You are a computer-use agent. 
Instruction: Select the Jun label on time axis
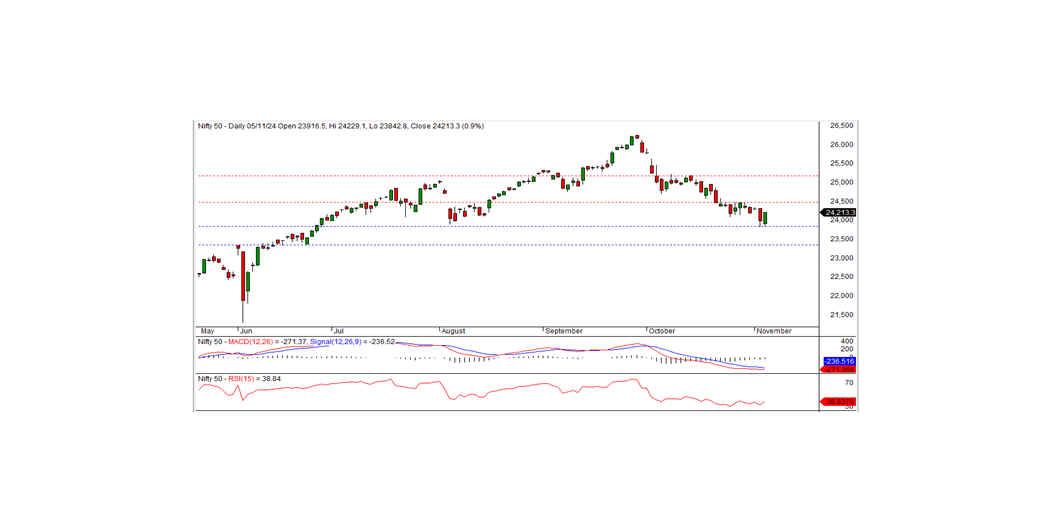click(x=246, y=331)
